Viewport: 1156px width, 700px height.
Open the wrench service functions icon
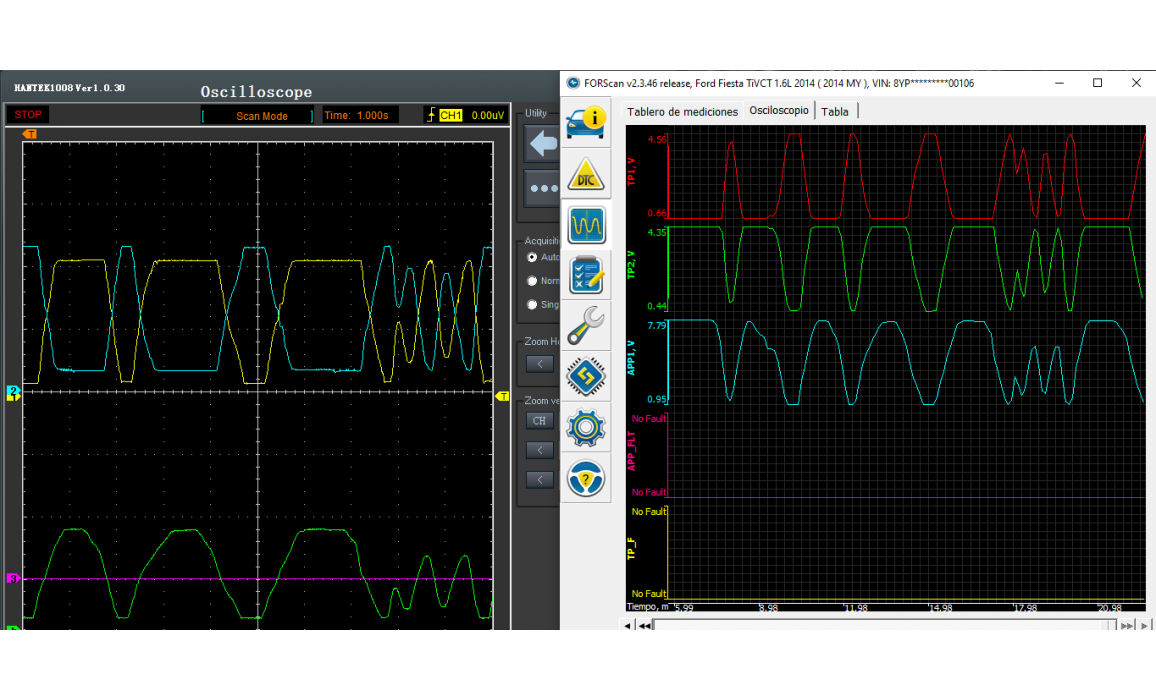tap(586, 326)
